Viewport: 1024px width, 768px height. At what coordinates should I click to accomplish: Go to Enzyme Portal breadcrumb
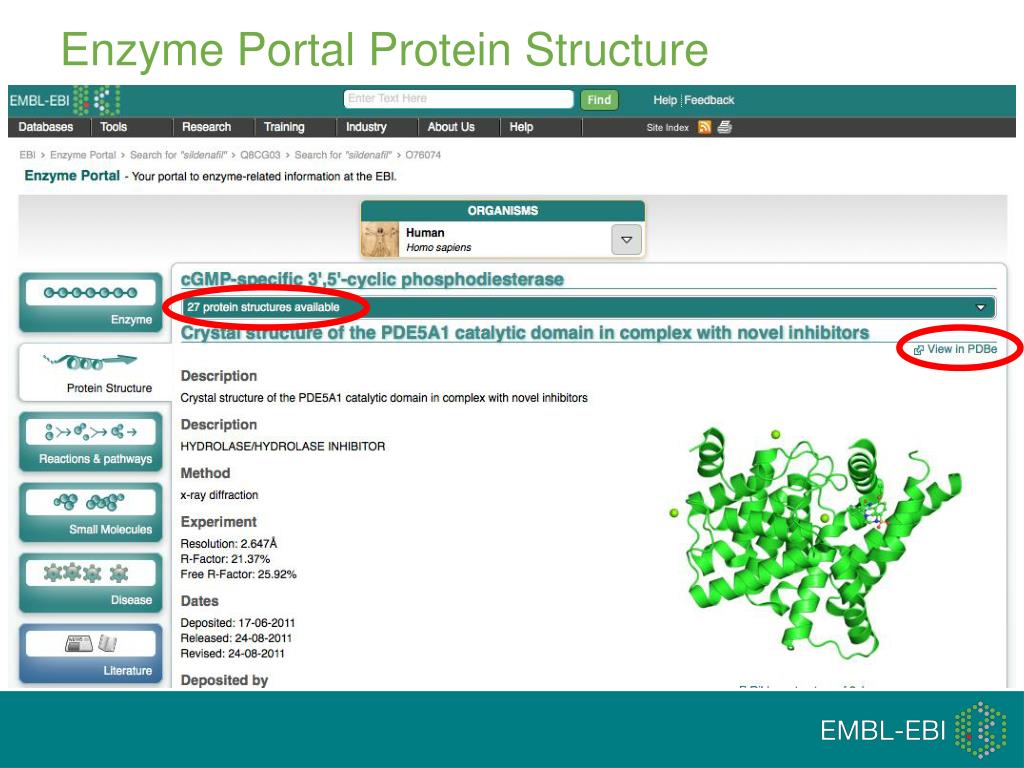click(83, 155)
